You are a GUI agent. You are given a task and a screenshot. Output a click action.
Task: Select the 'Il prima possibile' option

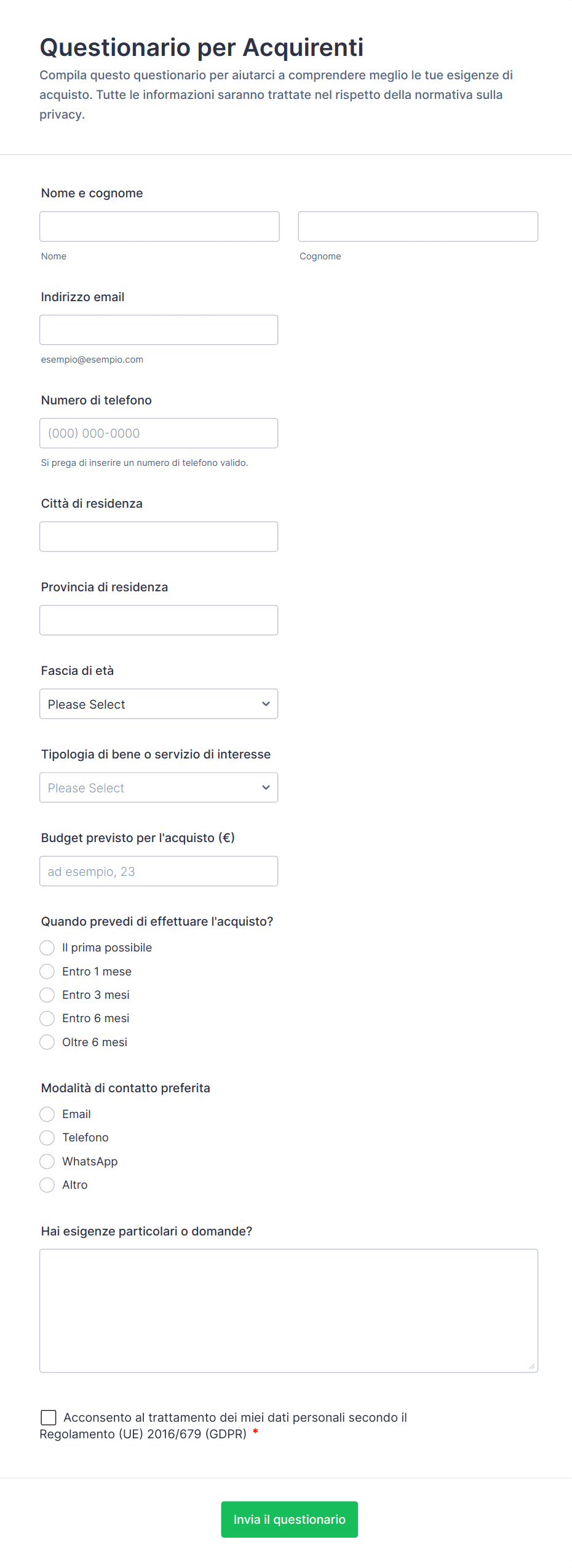click(47, 948)
